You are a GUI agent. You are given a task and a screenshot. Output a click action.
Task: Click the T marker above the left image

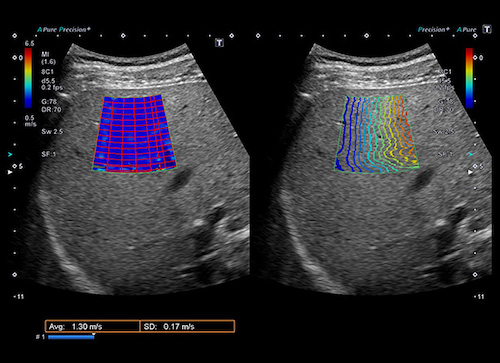(219, 43)
